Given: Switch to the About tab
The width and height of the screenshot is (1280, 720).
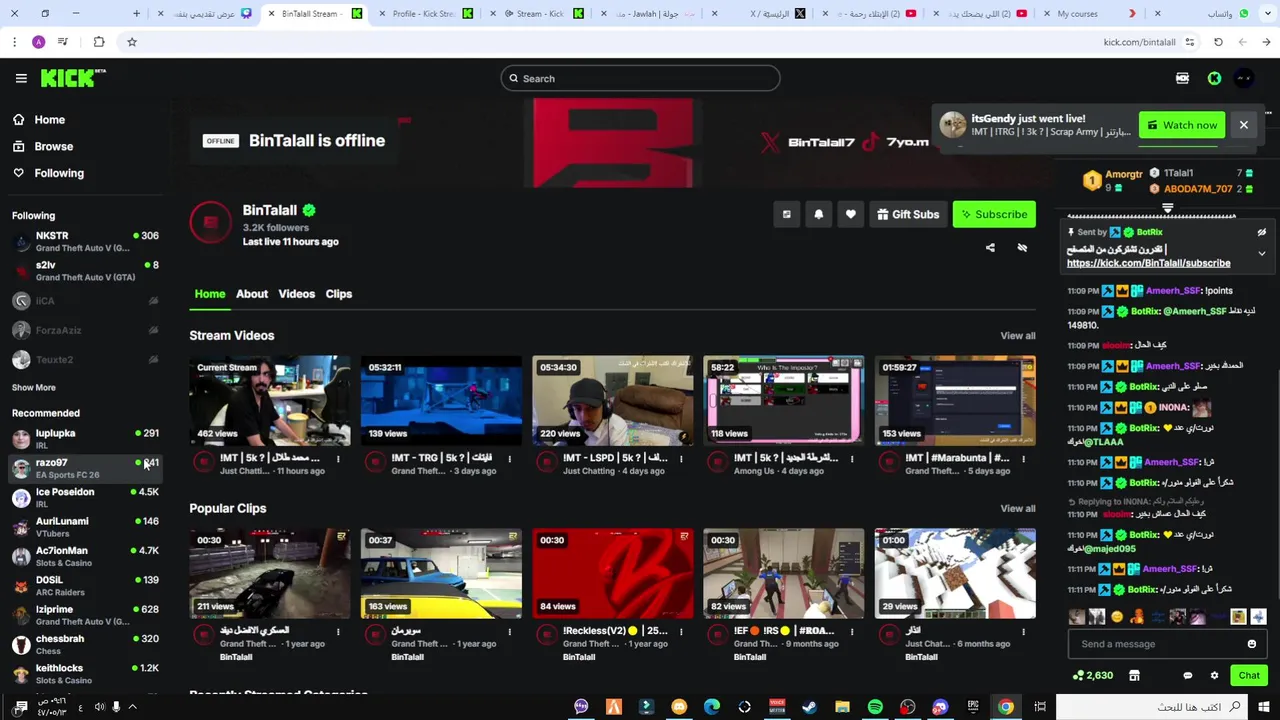Looking at the screenshot, I should tap(252, 294).
